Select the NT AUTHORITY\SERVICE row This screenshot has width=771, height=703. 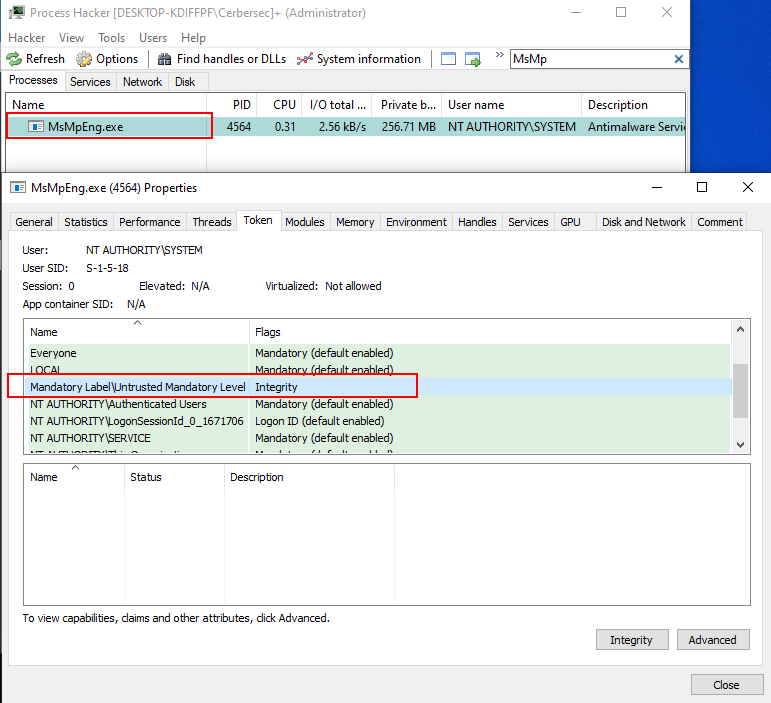pyautogui.click(x=378, y=438)
